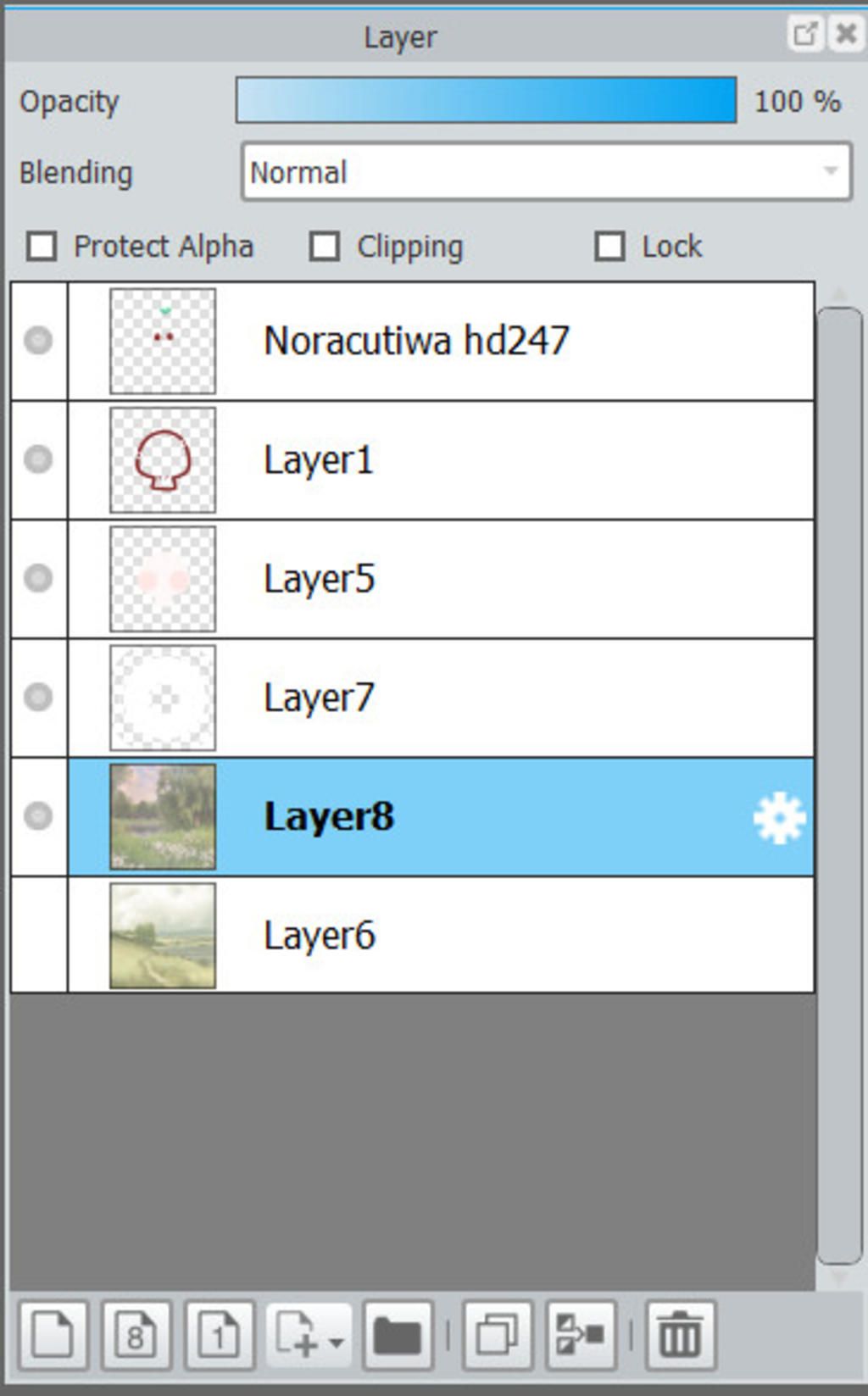Screen dimensions: 868x1396
Task: Hide the Noracutiwa hd247 layer
Action: (38, 341)
